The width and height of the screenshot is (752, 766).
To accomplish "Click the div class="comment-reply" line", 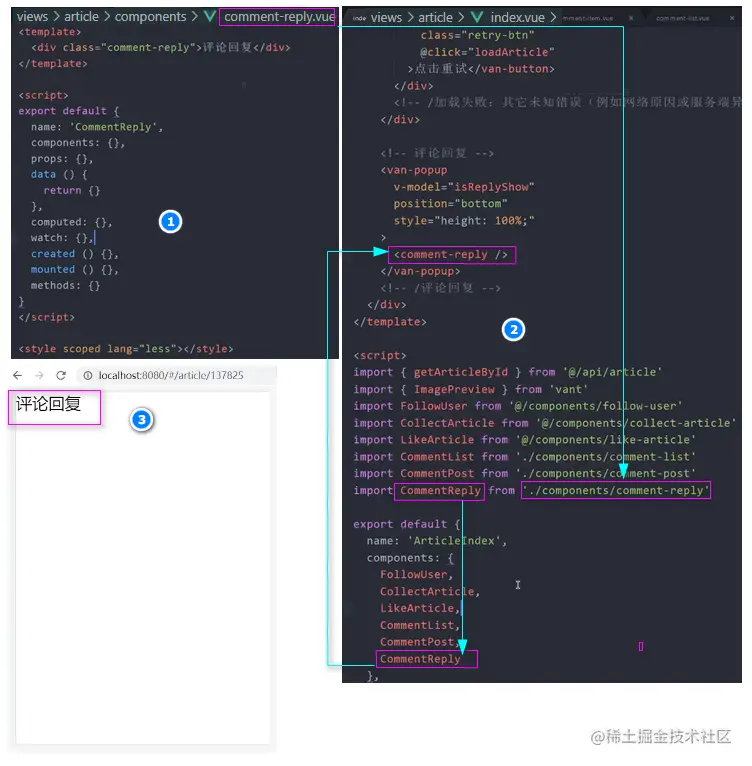I will (x=161, y=47).
